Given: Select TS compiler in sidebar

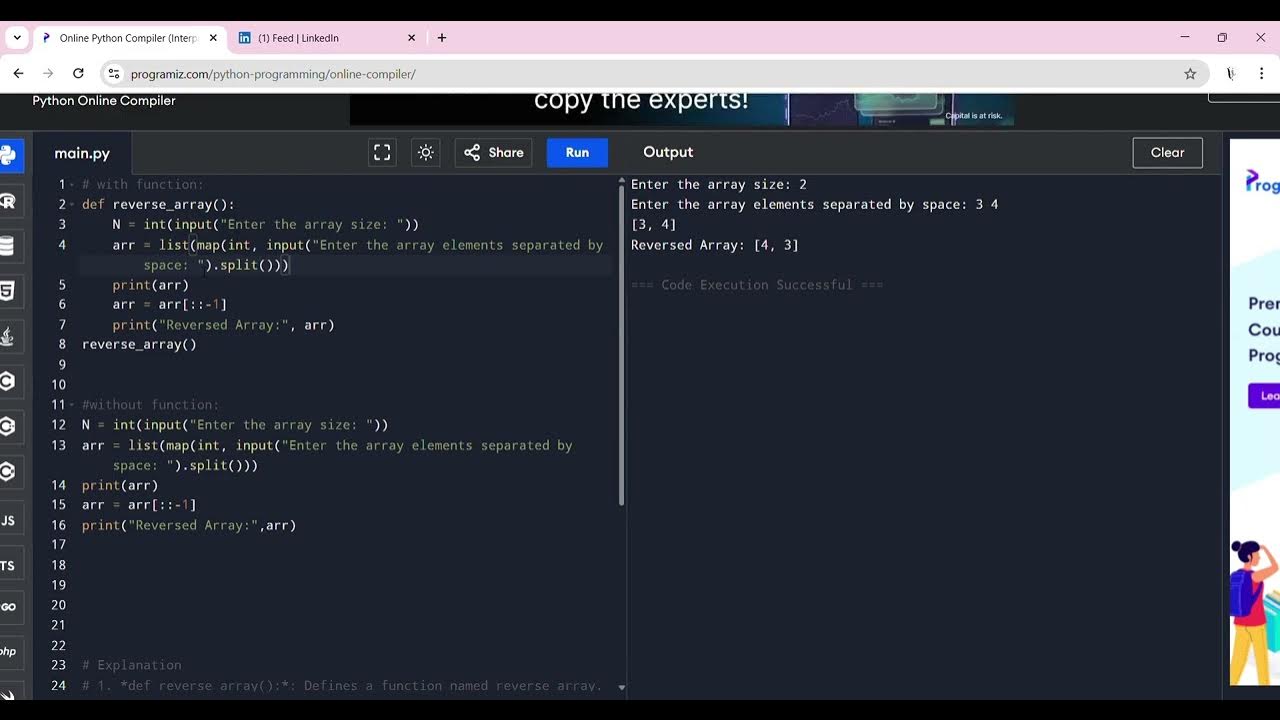Looking at the screenshot, I should (x=7, y=565).
